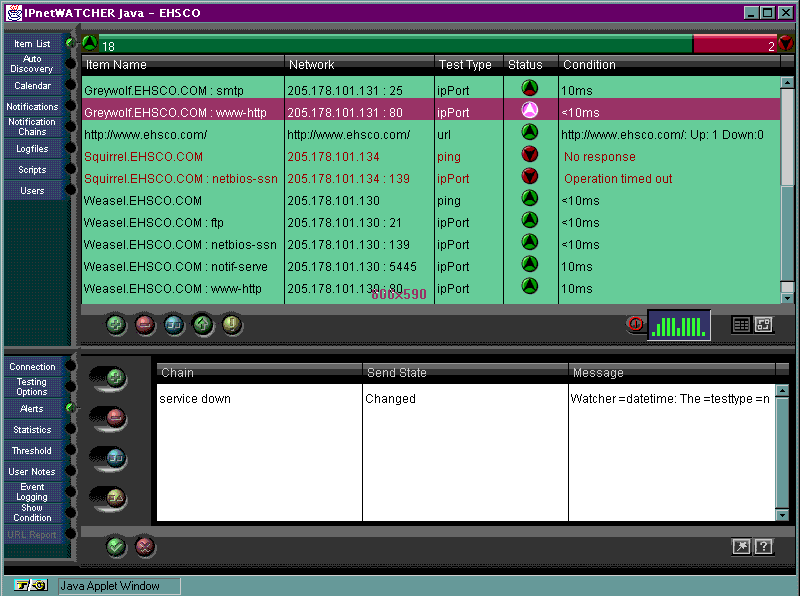Select the service down chain entry
This screenshot has width=800, height=596.
tap(195, 399)
